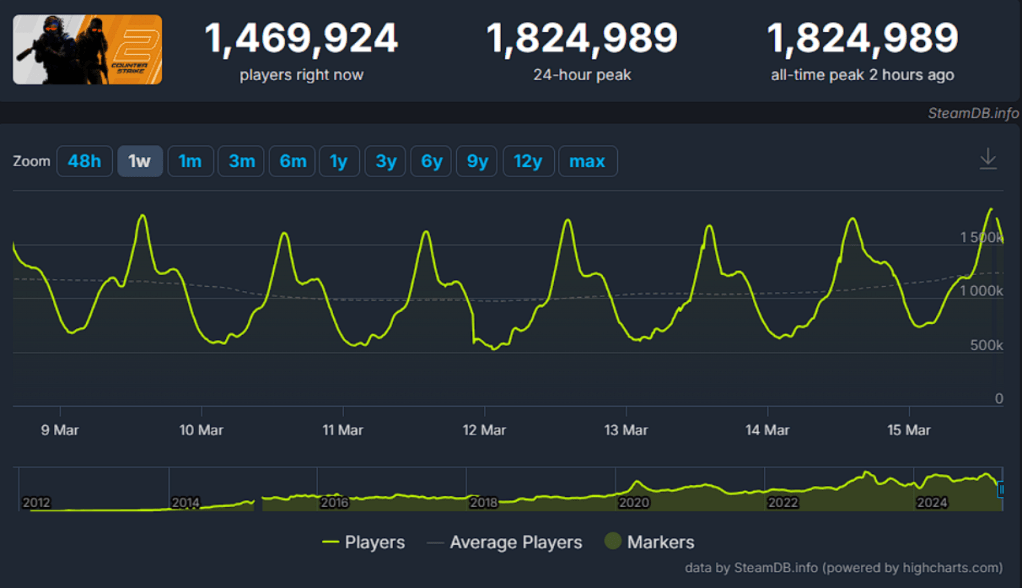1022x588 pixels.
Task: Show max time range
Action: coord(587,161)
